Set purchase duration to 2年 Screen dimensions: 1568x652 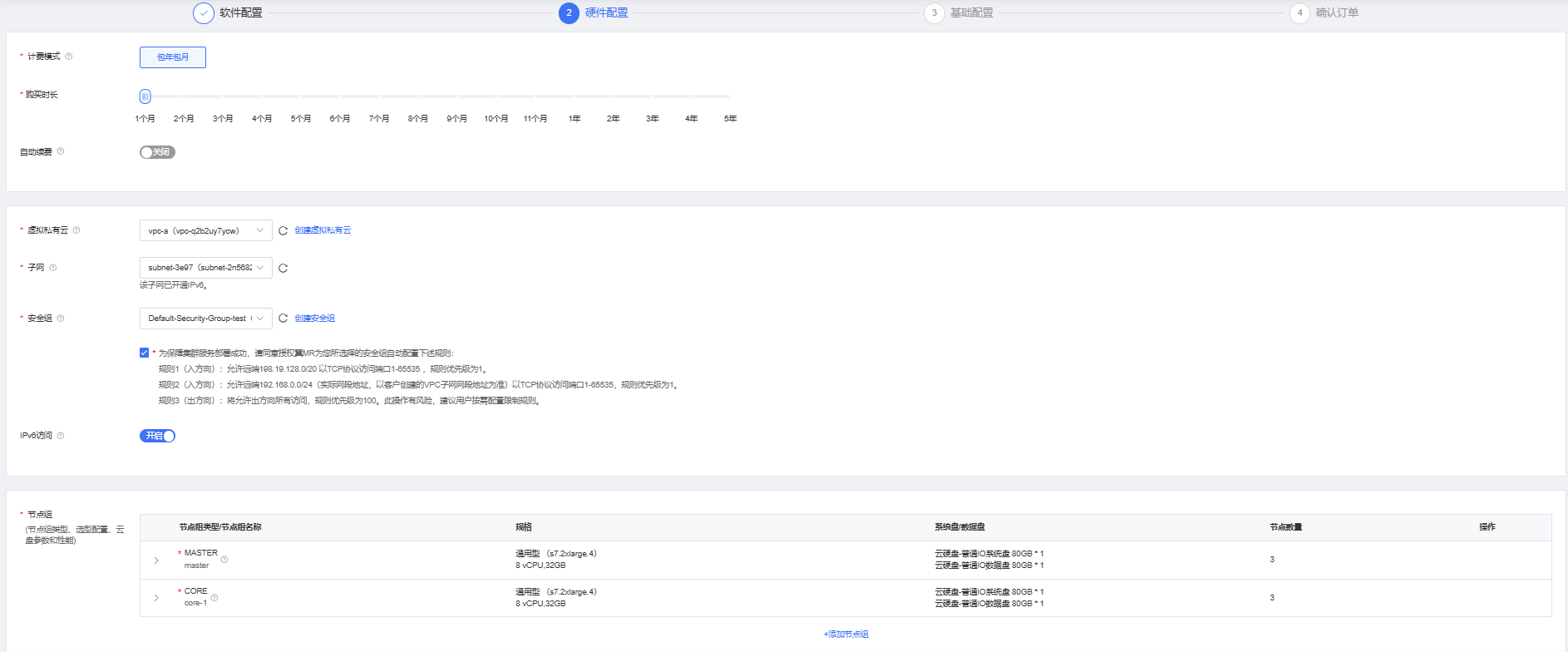pyautogui.click(x=614, y=119)
